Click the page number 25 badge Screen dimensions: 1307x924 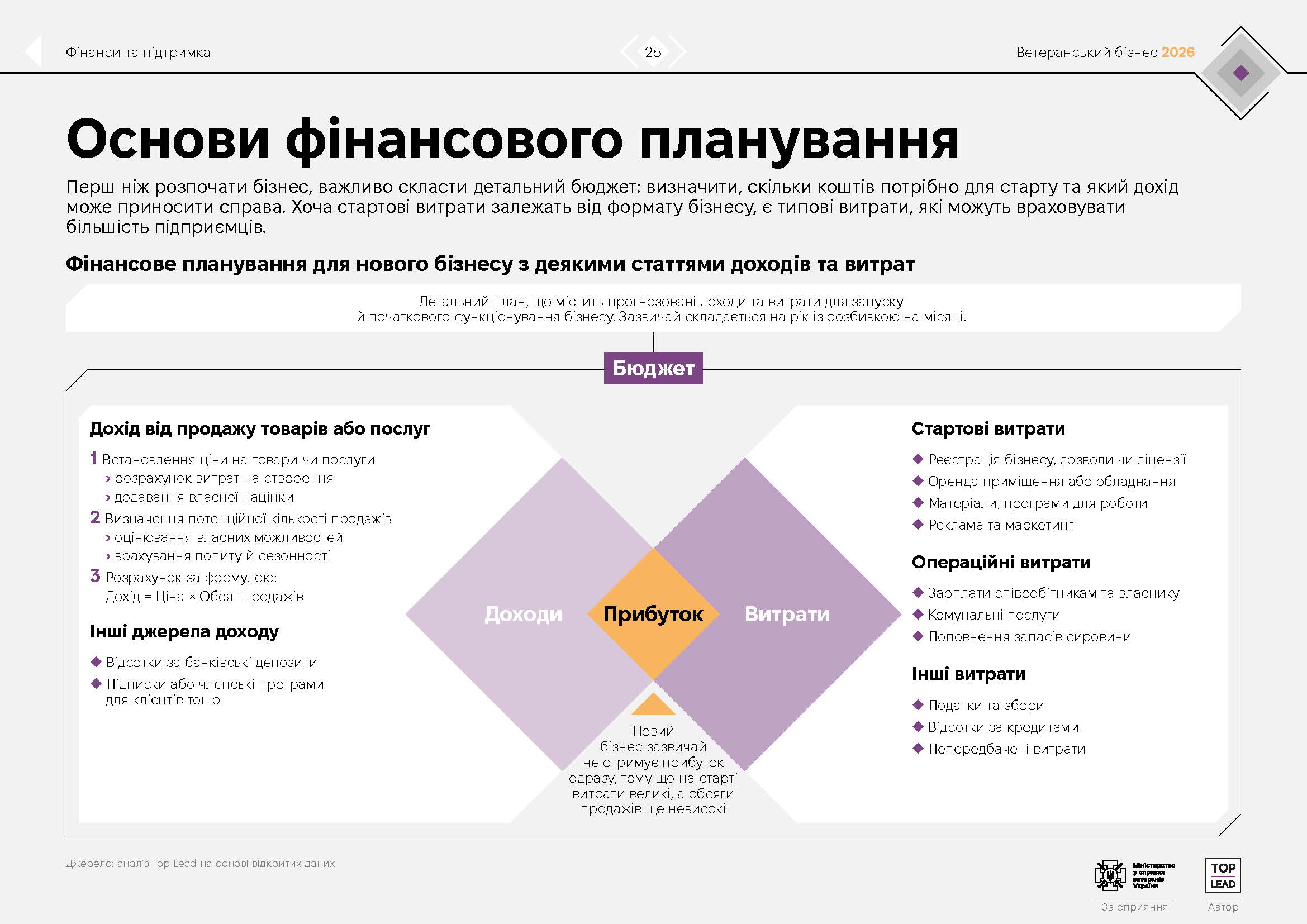653,52
